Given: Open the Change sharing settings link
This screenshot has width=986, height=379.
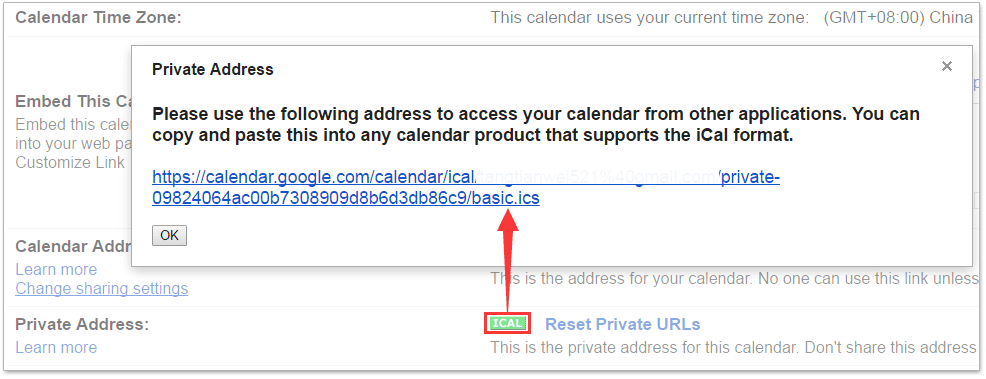Looking at the screenshot, I should point(101,288).
